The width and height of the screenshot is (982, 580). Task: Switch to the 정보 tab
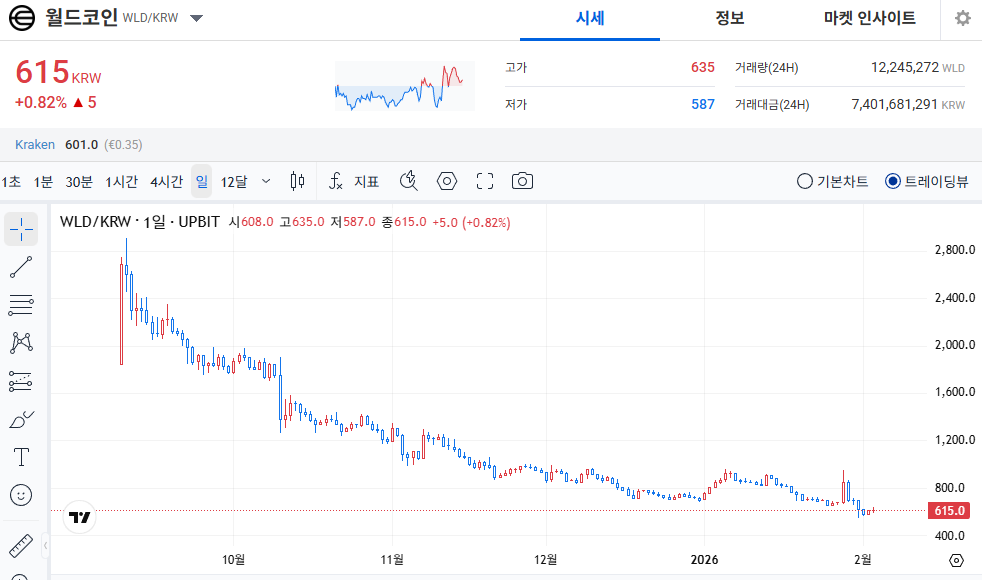(x=730, y=18)
